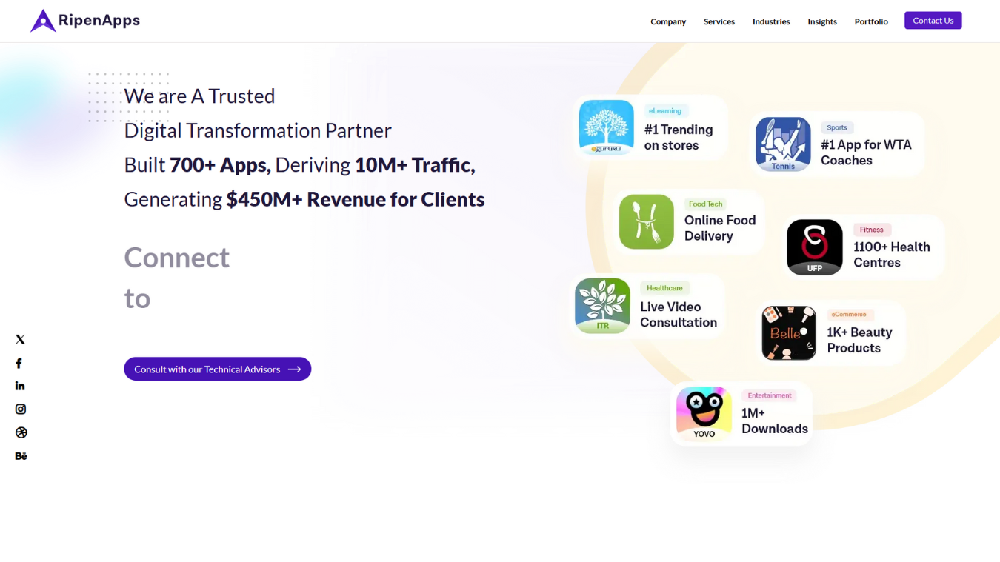Go to the Portfolio page
This screenshot has height=562, width=1000.
871,21
